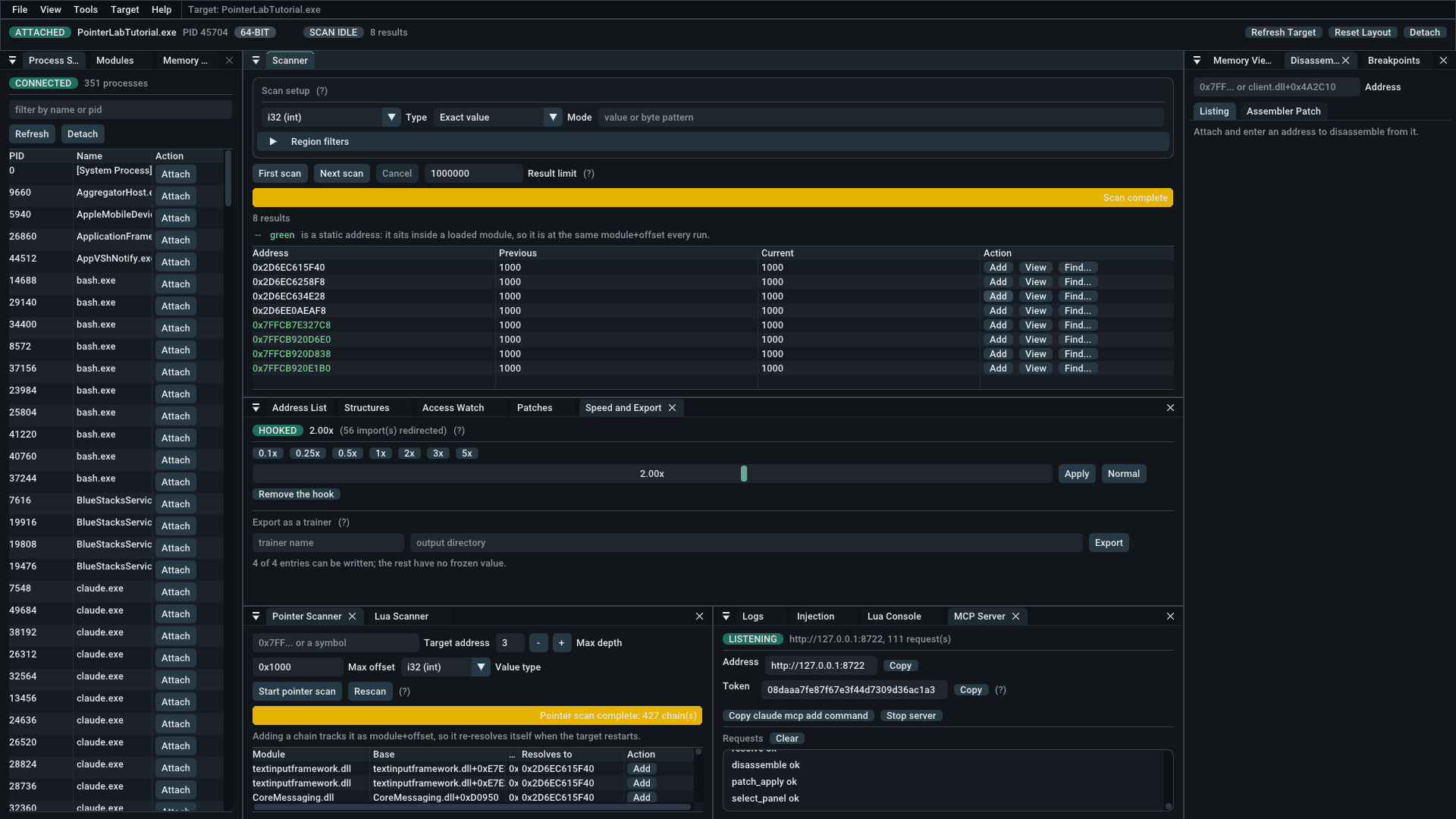The height and width of the screenshot is (819, 1456).
Task: Click the Next scan button
Action: pos(341,174)
